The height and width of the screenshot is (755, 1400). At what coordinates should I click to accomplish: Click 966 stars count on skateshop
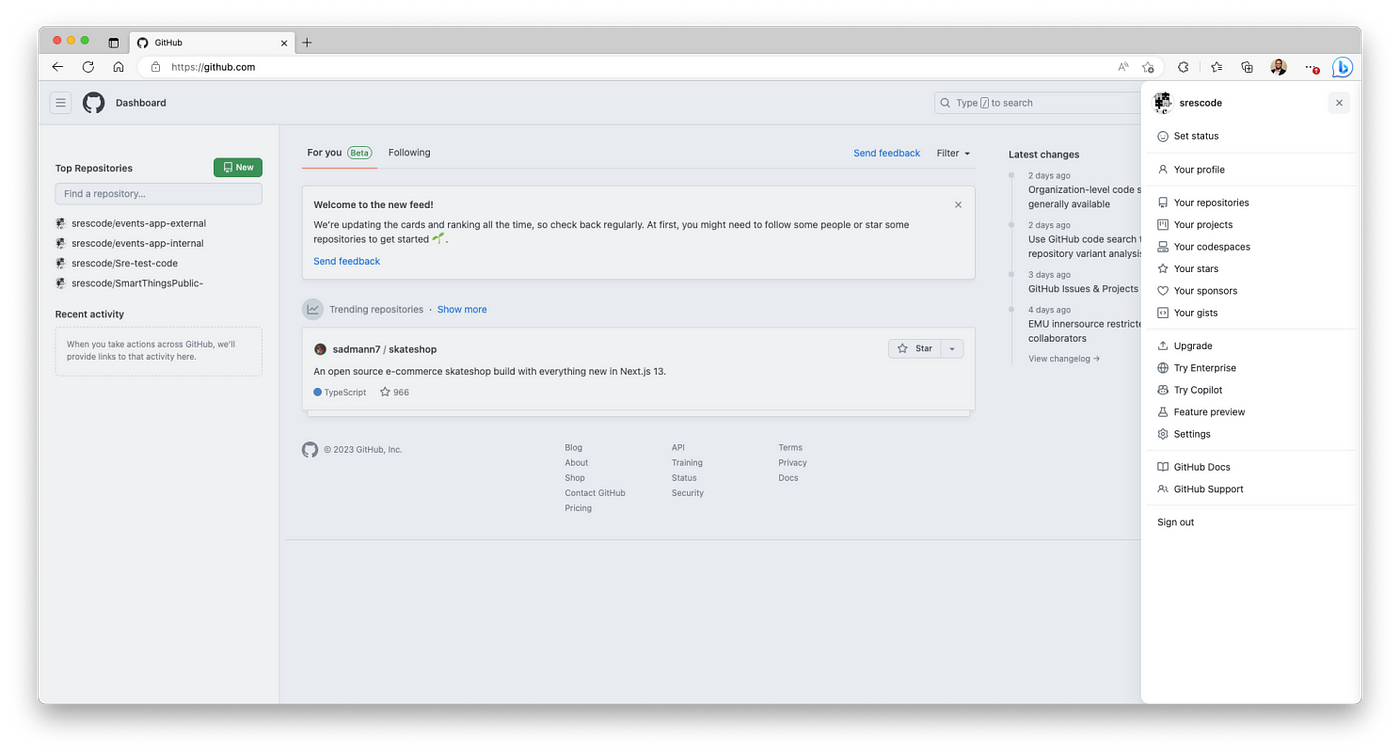pos(395,393)
